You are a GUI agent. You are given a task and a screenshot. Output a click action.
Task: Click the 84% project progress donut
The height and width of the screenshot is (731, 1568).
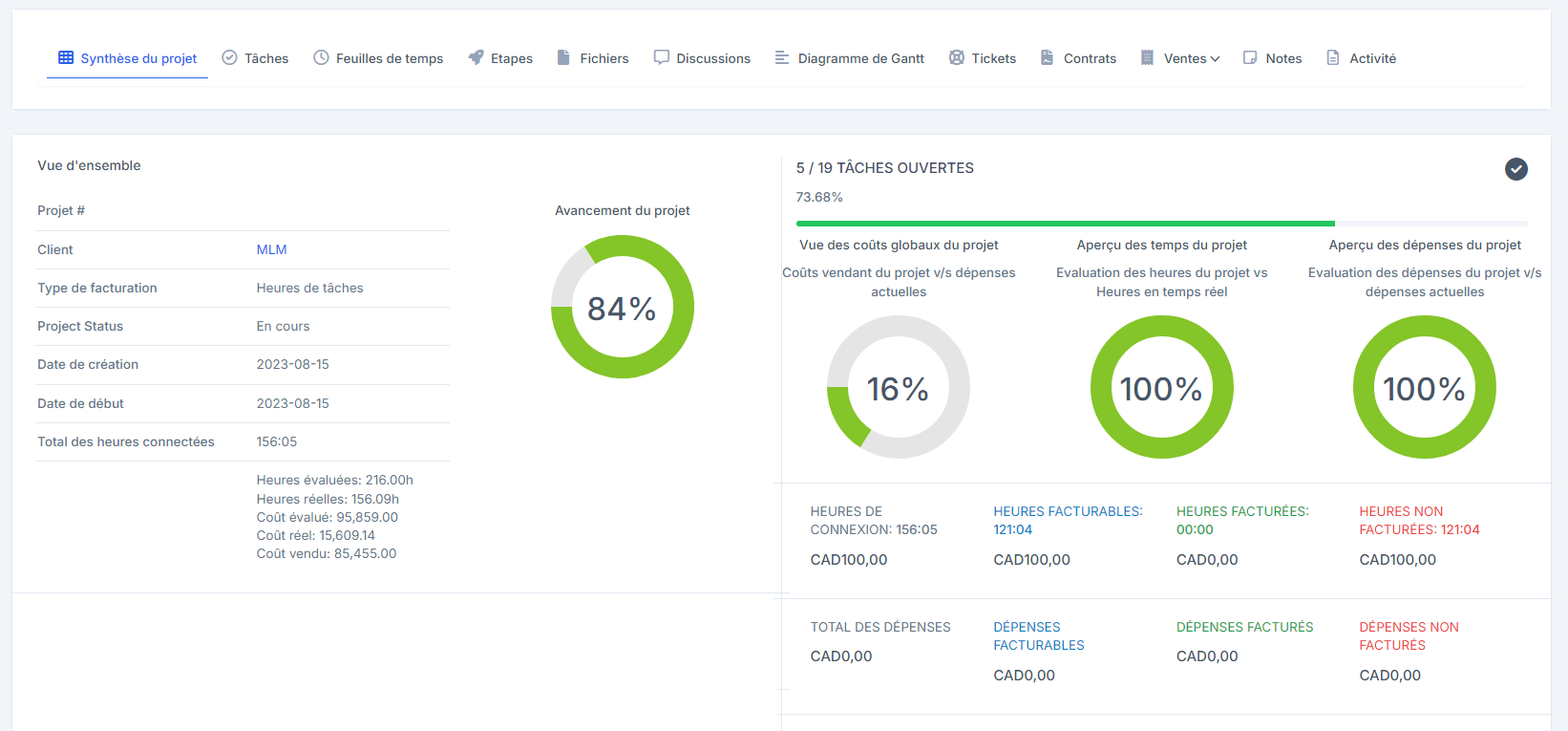pyautogui.click(x=623, y=307)
